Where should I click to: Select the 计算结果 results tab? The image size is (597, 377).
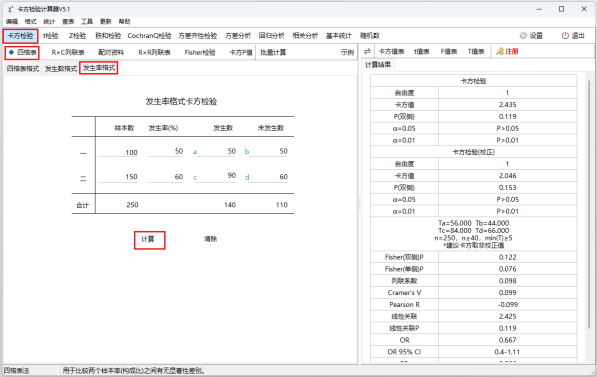(x=378, y=65)
